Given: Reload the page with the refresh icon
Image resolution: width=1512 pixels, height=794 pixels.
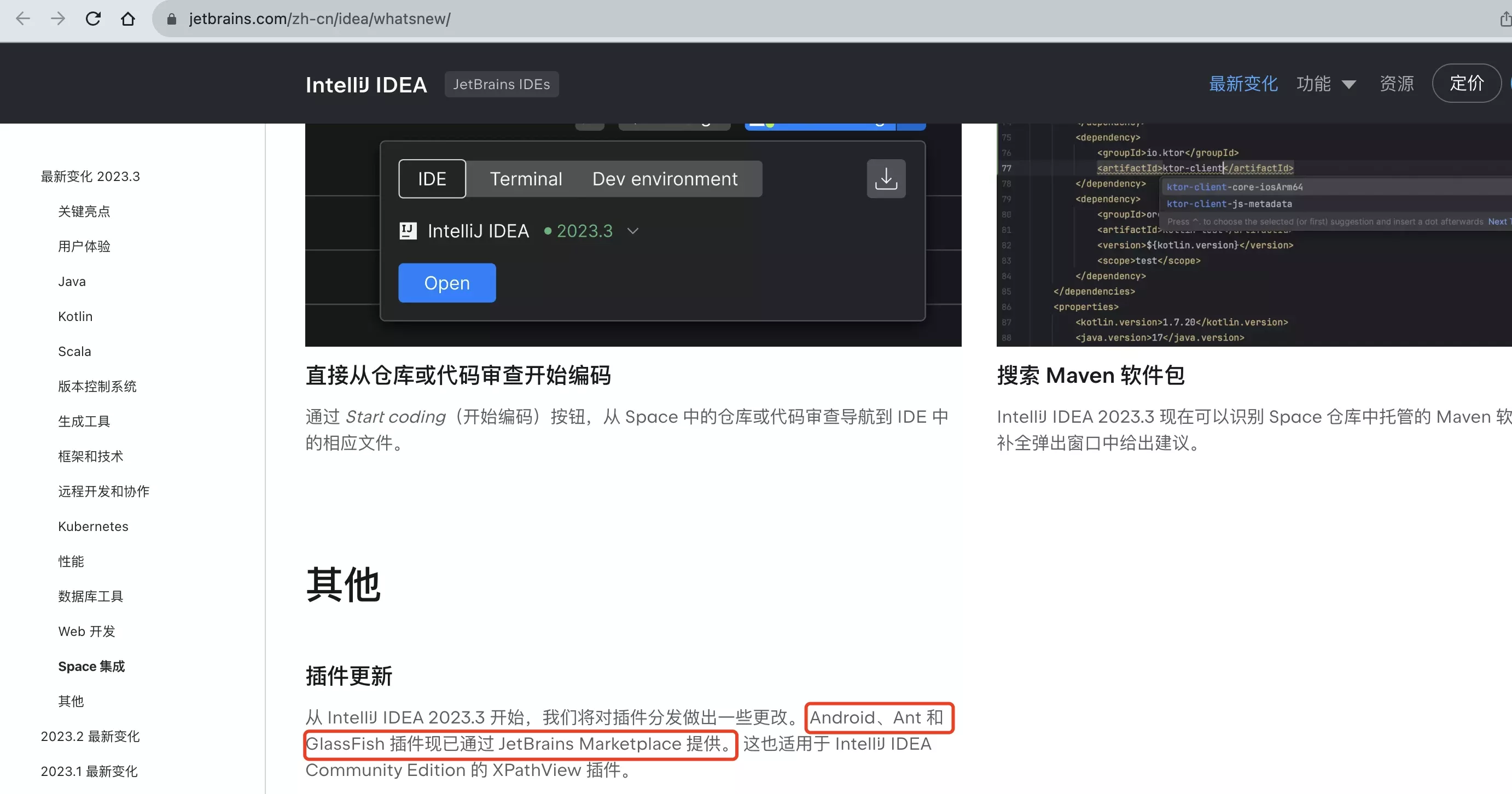Looking at the screenshot, I should pyautogui.click(x=93, y=19).
